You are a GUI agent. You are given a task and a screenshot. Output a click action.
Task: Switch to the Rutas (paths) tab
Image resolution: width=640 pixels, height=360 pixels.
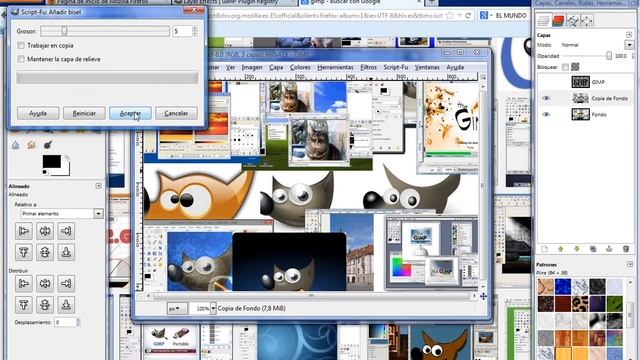coord(573,20)
